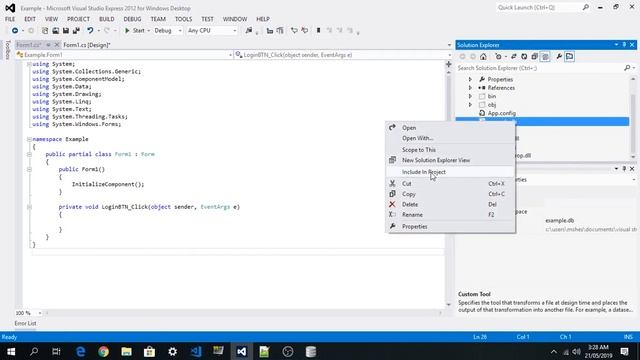This screenshot has height=360, width=640.
Task: Open the TOOLS menu
Action: pos(183,19)
